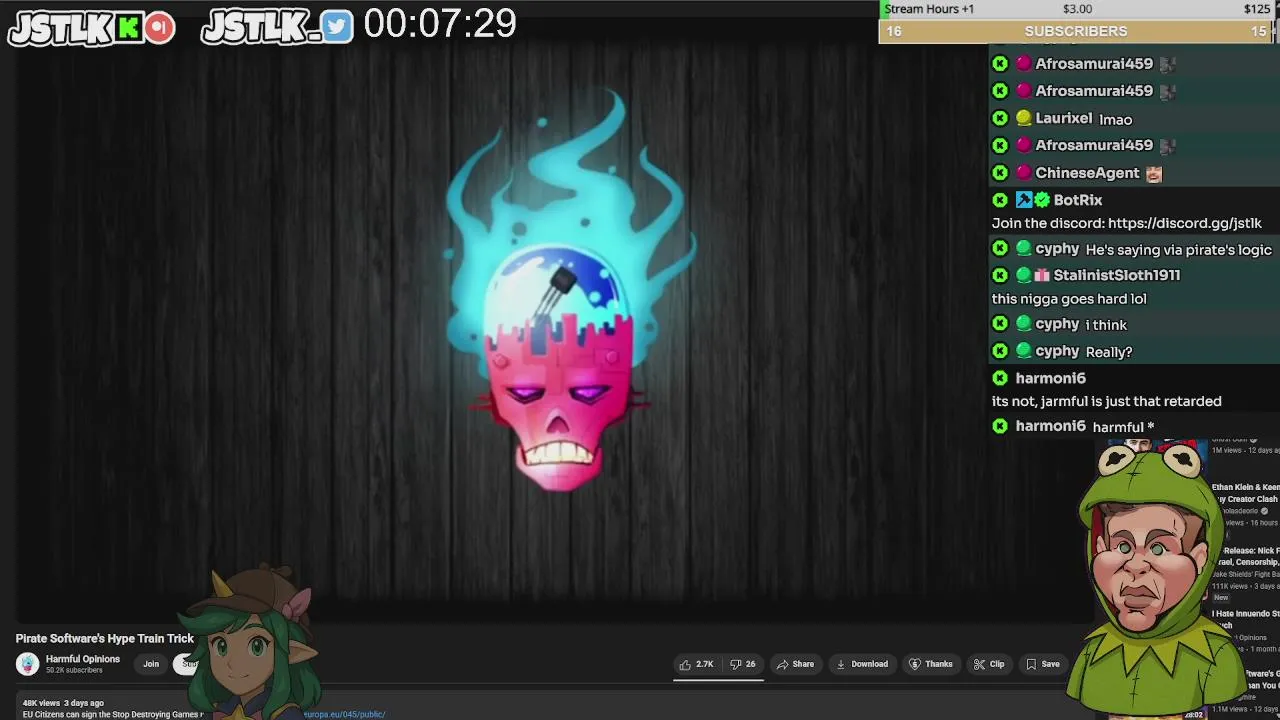This screenshot has width=1280, height=720.
Task: Click the 00:07:29 stream timer
Action: click(440, 24)
